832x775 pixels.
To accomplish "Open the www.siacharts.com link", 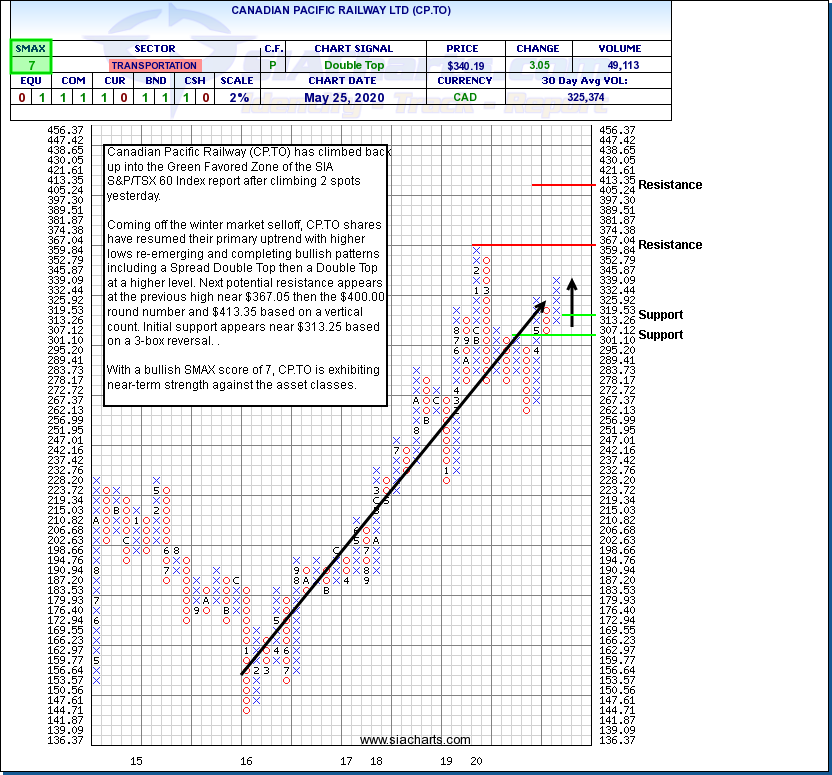I will pyautogui.click(x=415, y=740).
